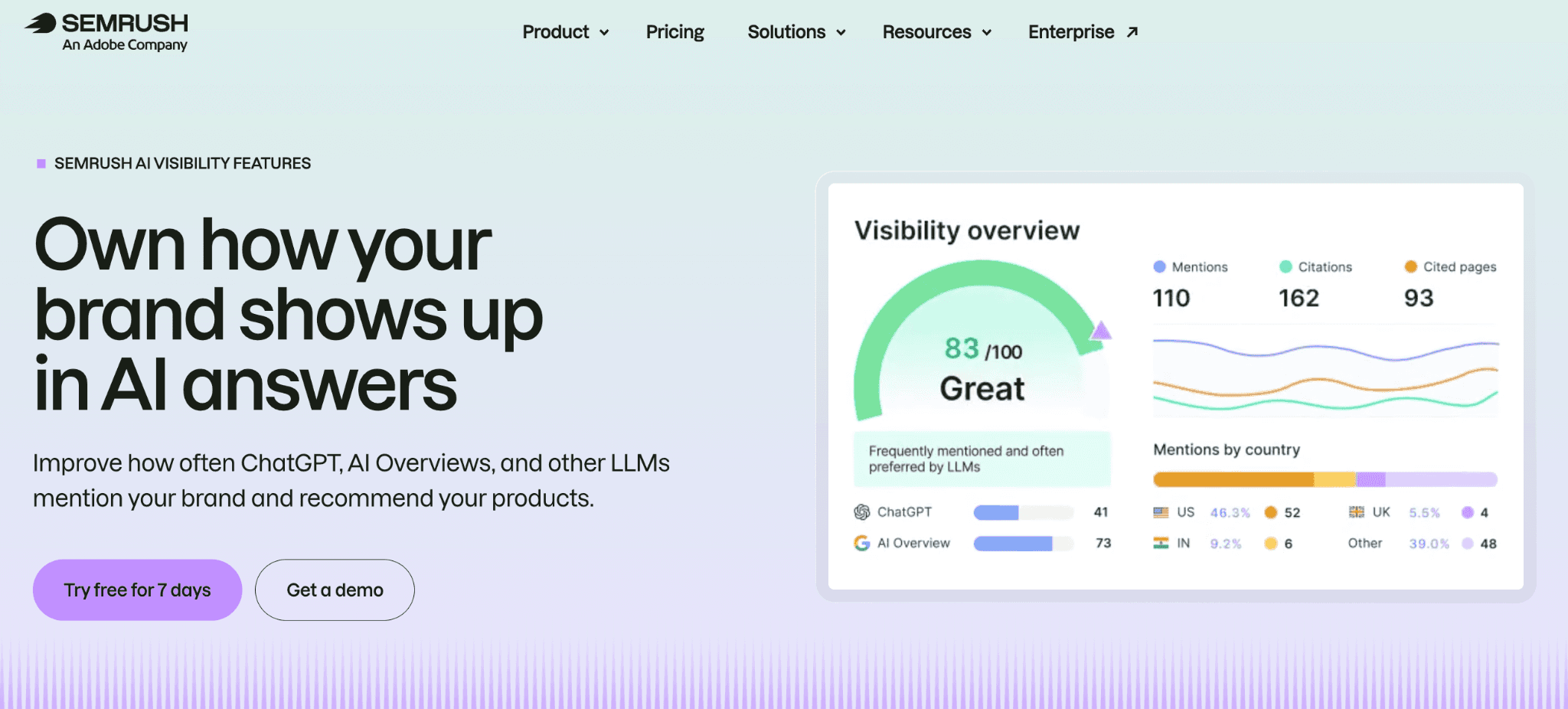Click the orange Cited pages legend dot
Viewport: 1568px width, 709px height.
[1410, 266]
